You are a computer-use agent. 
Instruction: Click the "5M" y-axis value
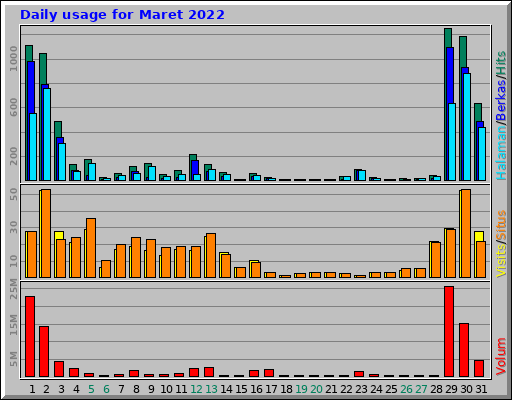[13, 359]
